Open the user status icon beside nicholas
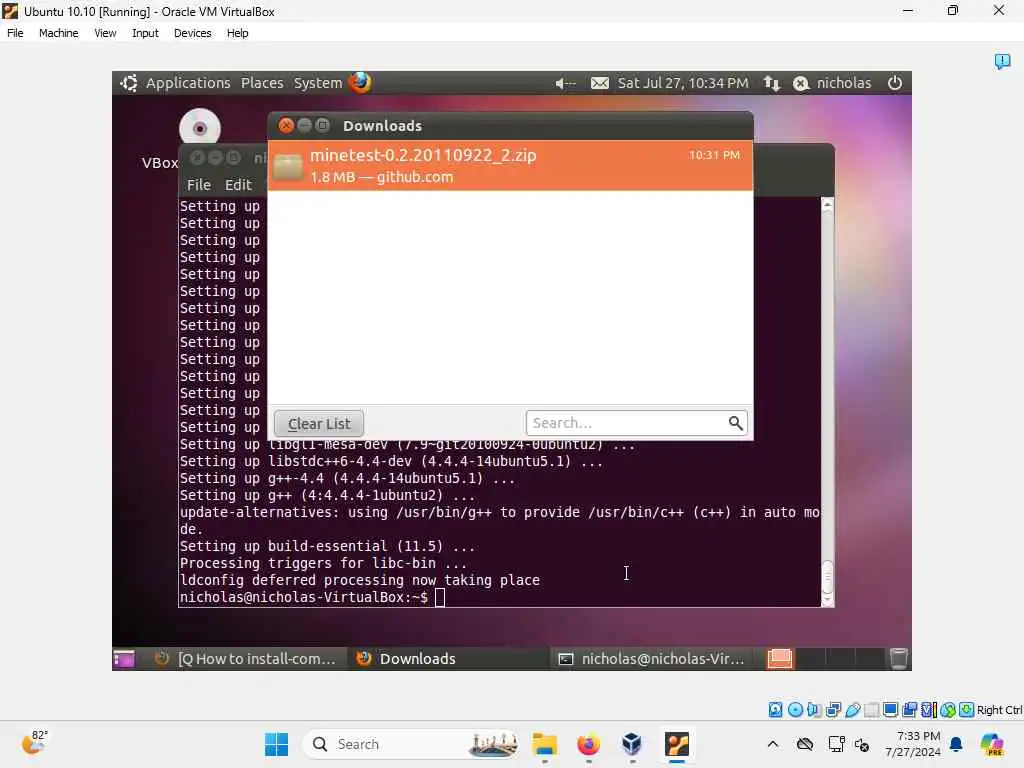 coord(801,83)
